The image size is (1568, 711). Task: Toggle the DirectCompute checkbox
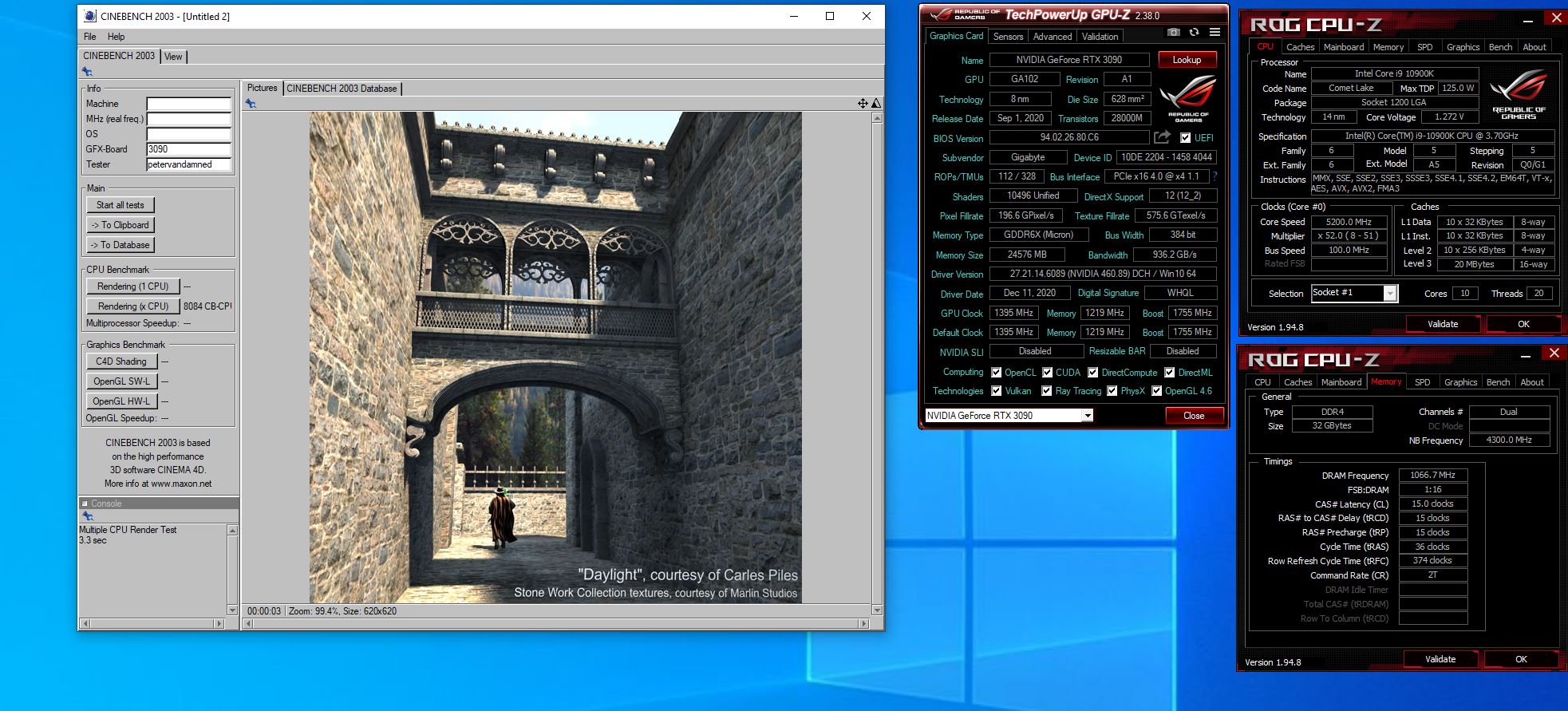click(x=1092, y=373)
